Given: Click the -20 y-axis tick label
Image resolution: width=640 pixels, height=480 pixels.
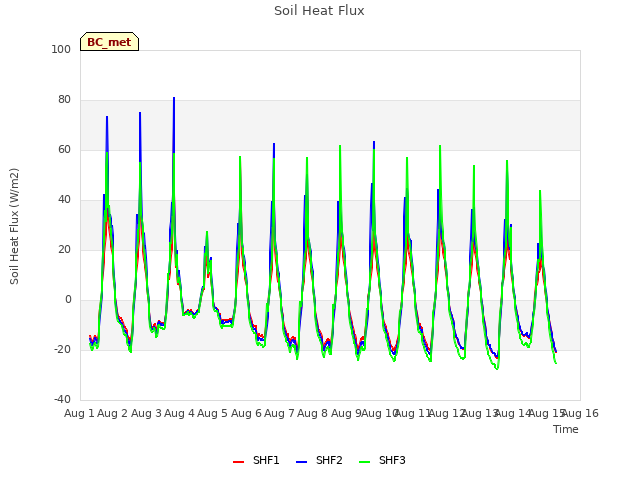Looking at the screenshot, I should 62,350.
